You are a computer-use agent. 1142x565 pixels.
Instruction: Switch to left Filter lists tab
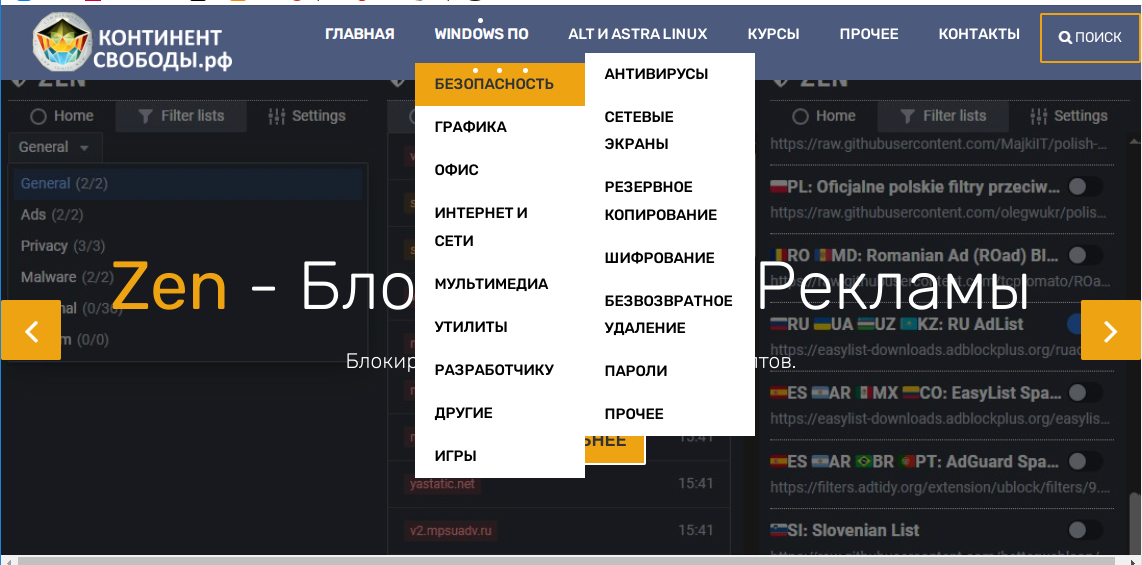[181, 116]
